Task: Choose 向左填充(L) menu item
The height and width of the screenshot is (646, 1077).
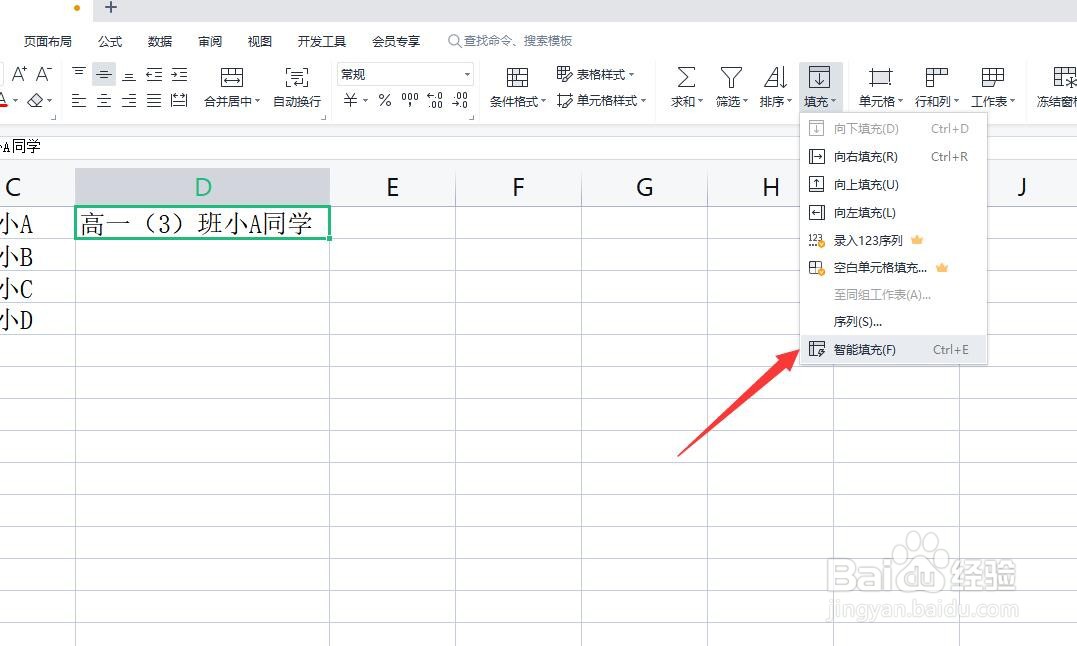Action: 894,213
